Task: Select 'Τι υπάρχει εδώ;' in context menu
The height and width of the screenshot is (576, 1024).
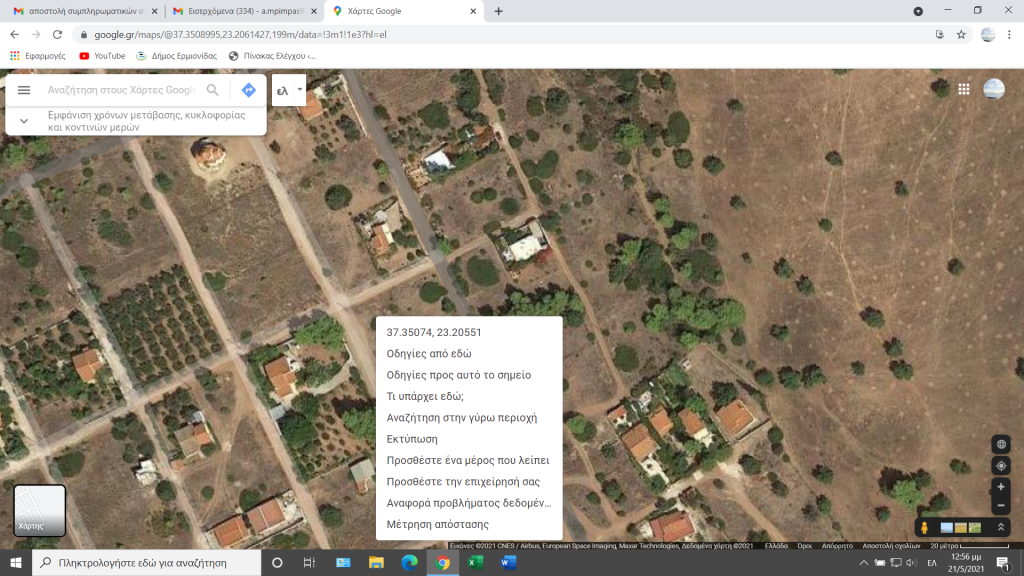Action: [x=425, y=396]
